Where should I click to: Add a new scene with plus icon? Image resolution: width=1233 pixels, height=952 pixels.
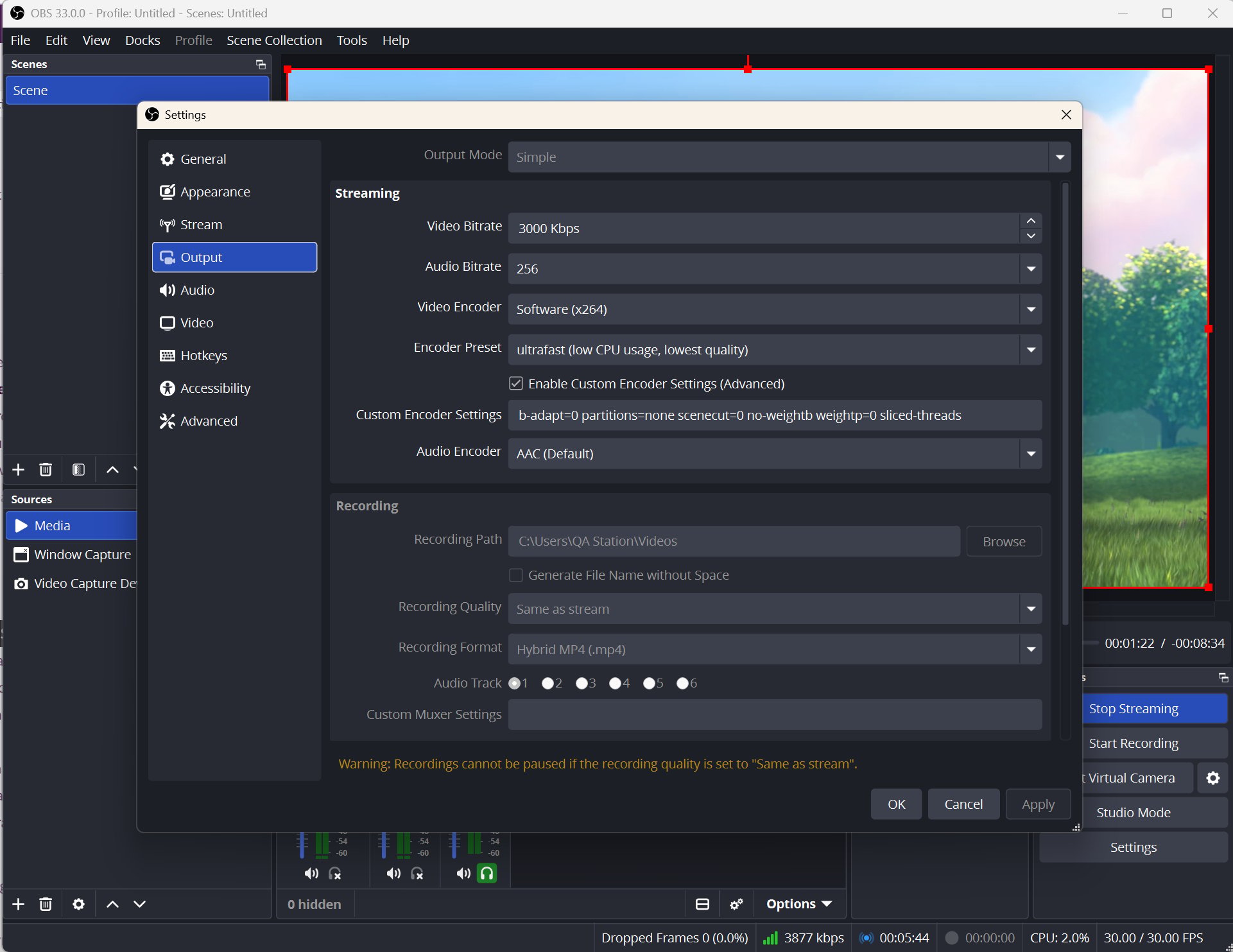(x=18, y=469)
